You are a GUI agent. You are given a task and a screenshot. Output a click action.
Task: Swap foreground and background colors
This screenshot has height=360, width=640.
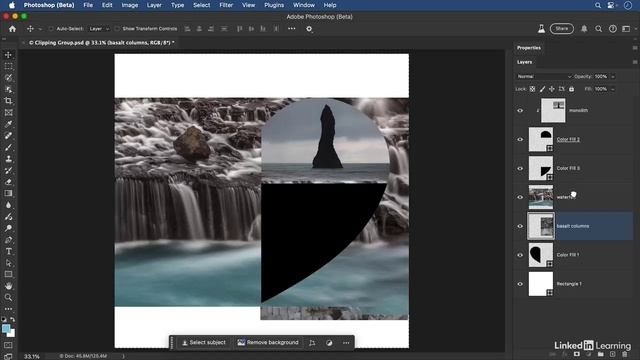[13, 320]
